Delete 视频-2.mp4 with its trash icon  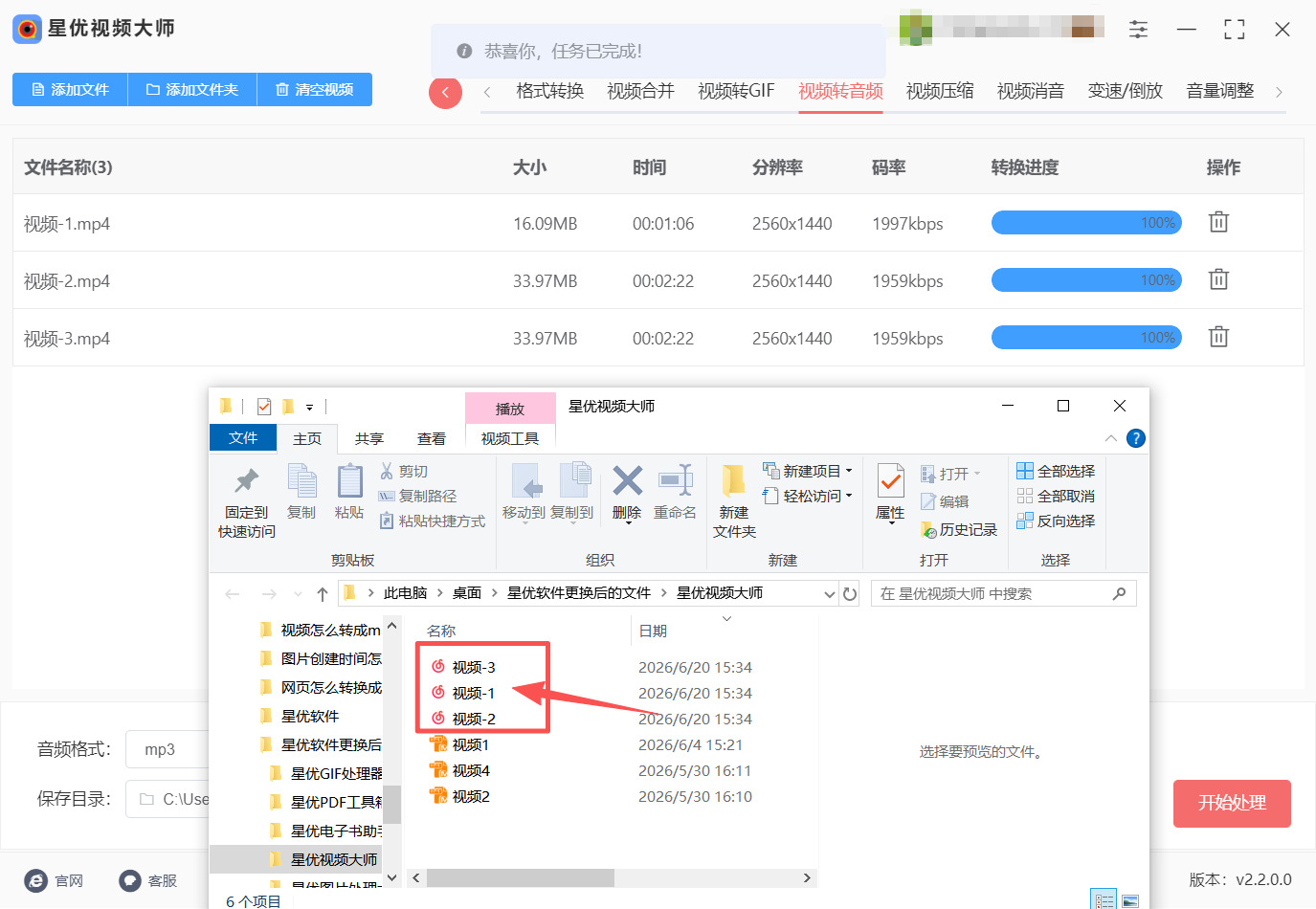[1218, 279]
